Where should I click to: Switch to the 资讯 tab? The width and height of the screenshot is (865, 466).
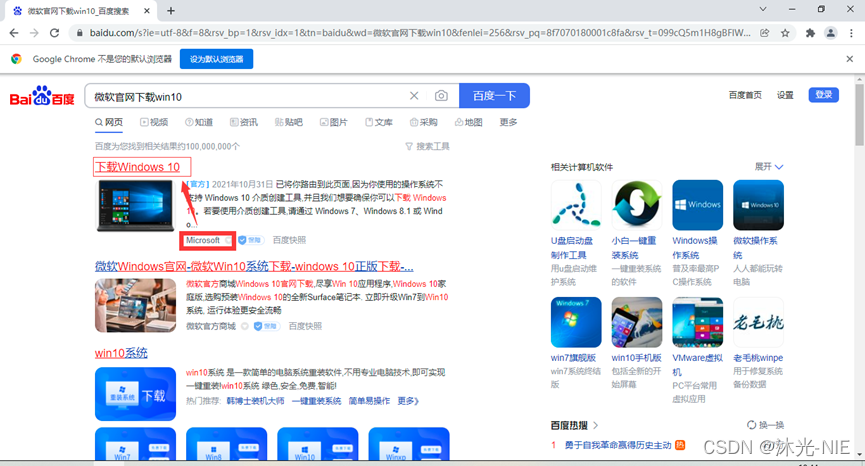244,122
